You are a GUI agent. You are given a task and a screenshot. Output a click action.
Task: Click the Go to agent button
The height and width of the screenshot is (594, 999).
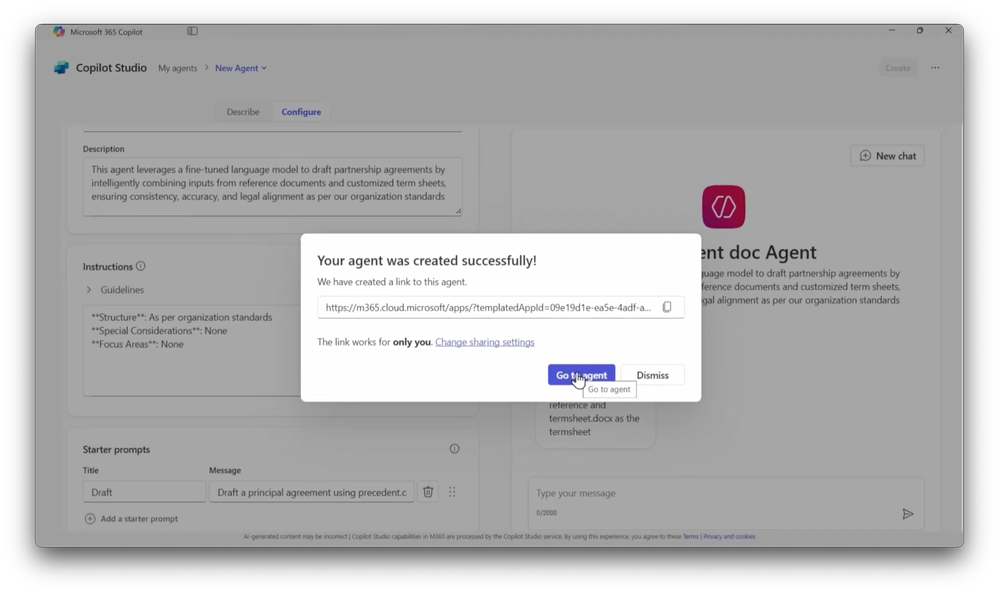point(581,375)
